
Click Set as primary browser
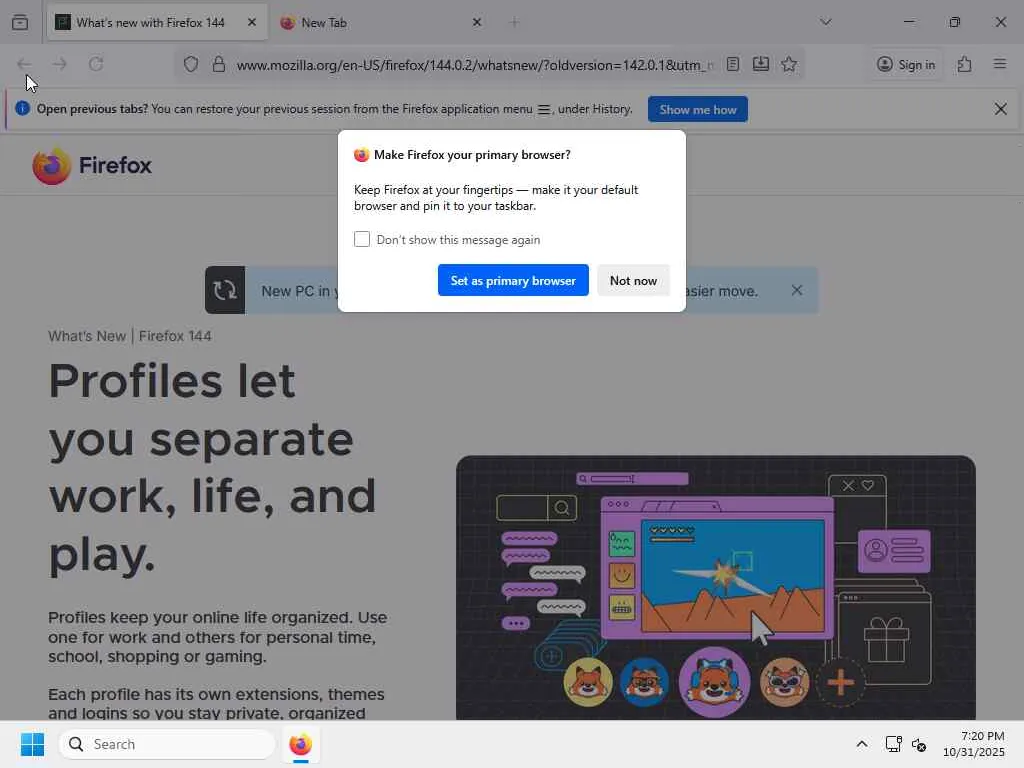point(513,280)
